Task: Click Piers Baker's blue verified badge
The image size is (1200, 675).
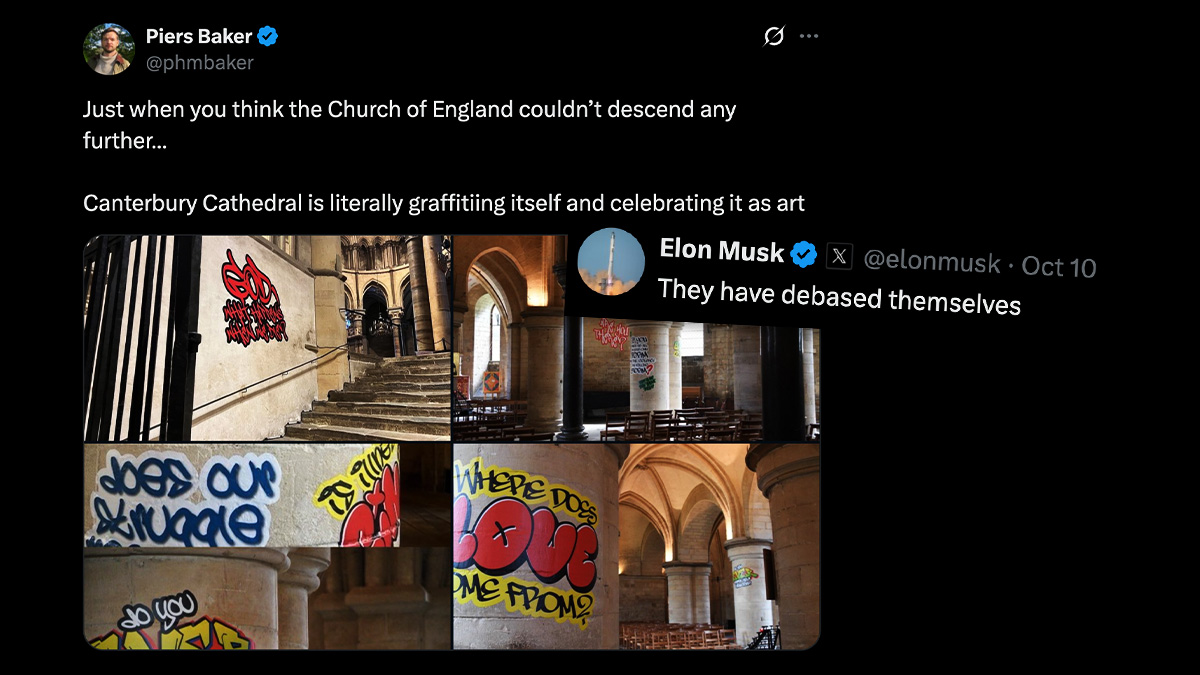Action: 268,37
